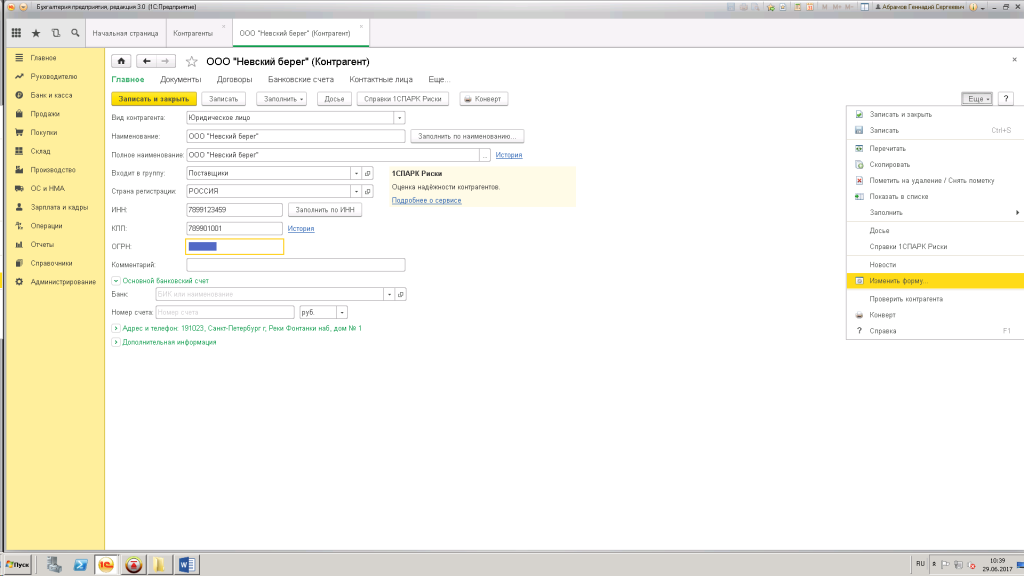This screenshot has height=576, width=1024.
Task: Go to home page via house button
Action: pos(121,61)
